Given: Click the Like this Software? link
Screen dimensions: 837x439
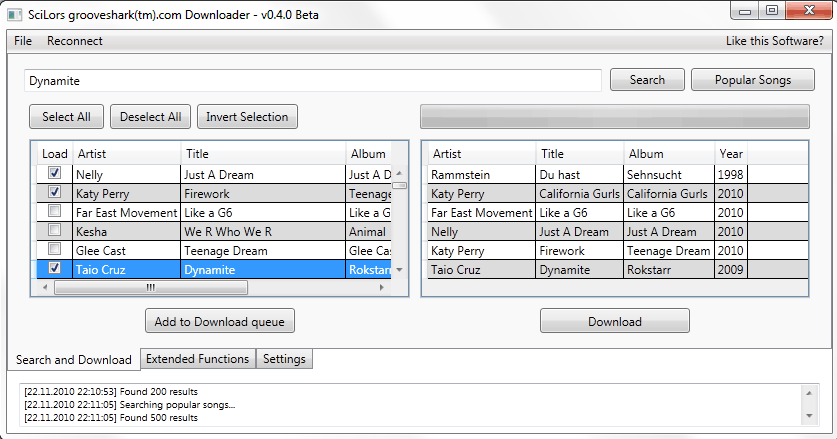Looking at the screenshot, I should (775, 41).
